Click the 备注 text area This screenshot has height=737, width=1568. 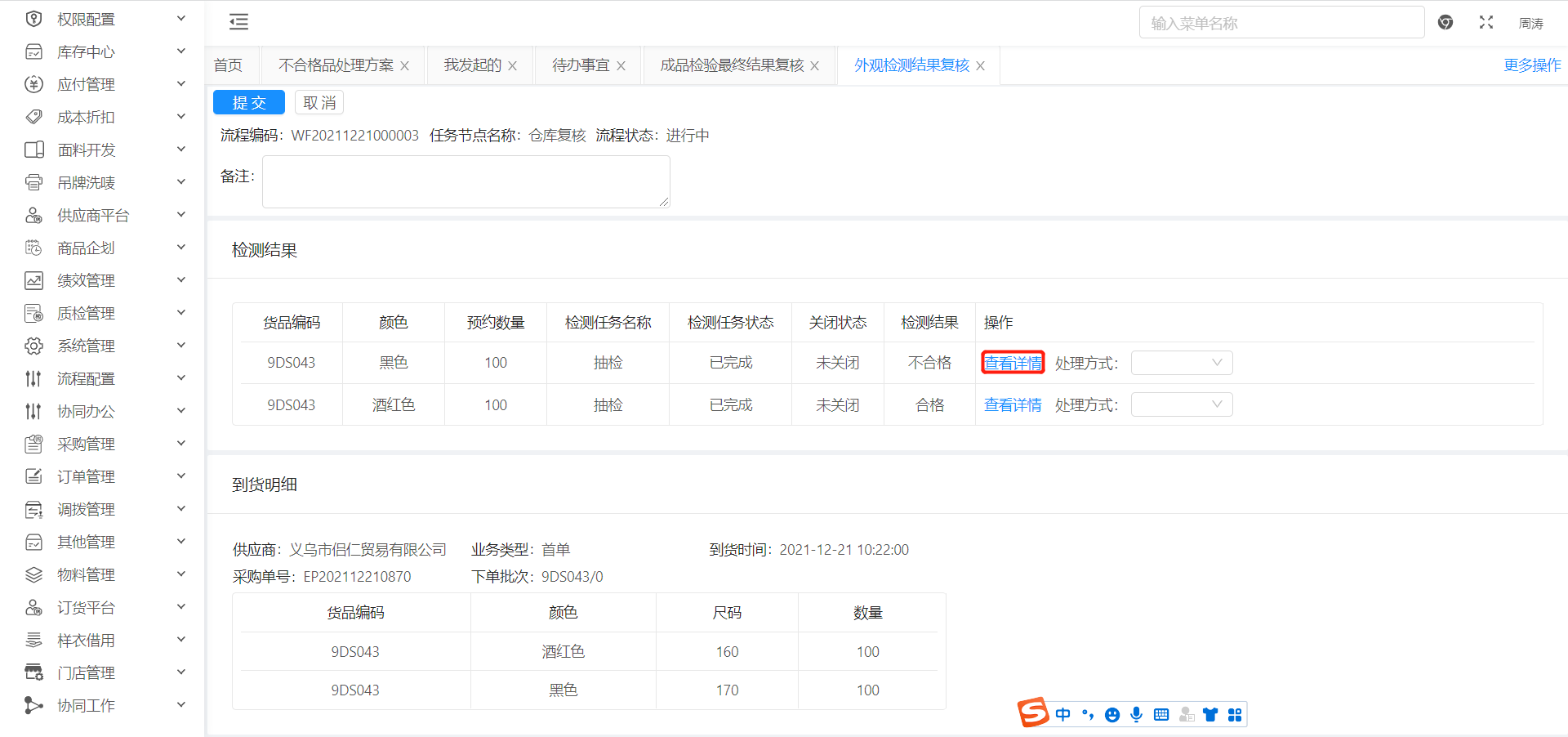coord(465,181)
